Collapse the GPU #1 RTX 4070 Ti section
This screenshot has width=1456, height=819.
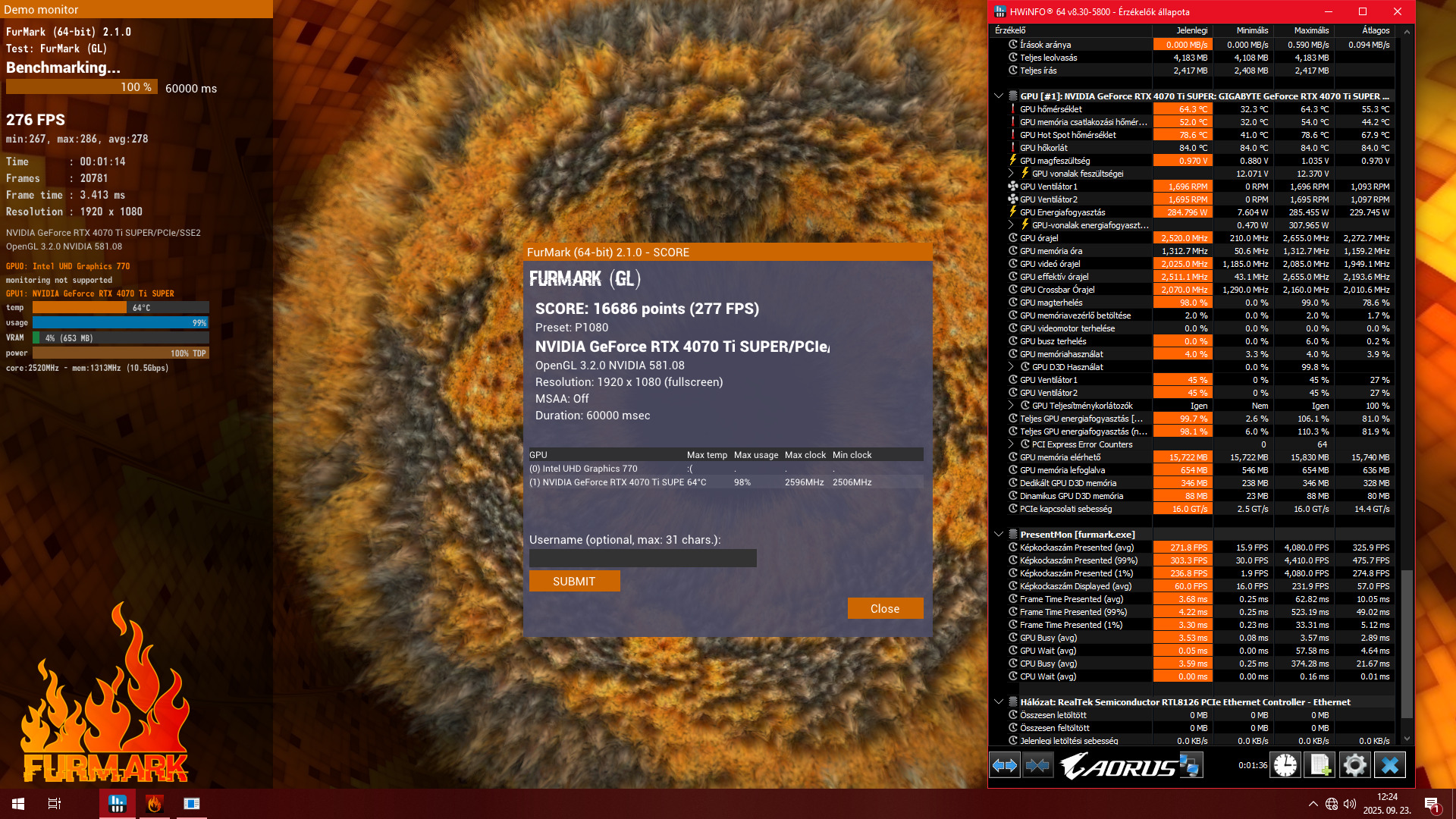click(999, 96)
